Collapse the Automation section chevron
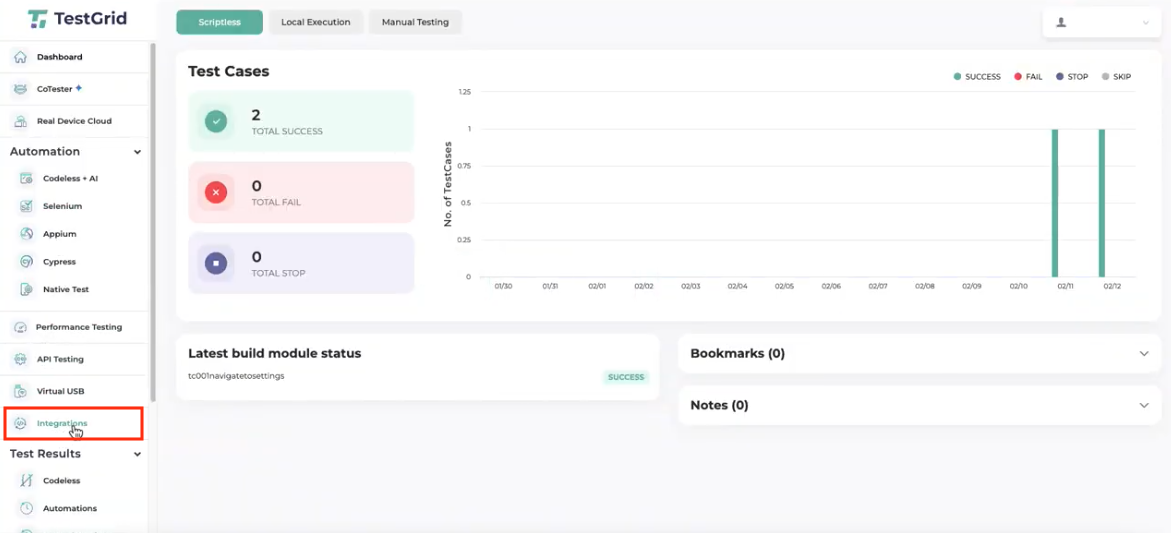The width and height of the screenshot is (1171, 533). tap(137, 152)
